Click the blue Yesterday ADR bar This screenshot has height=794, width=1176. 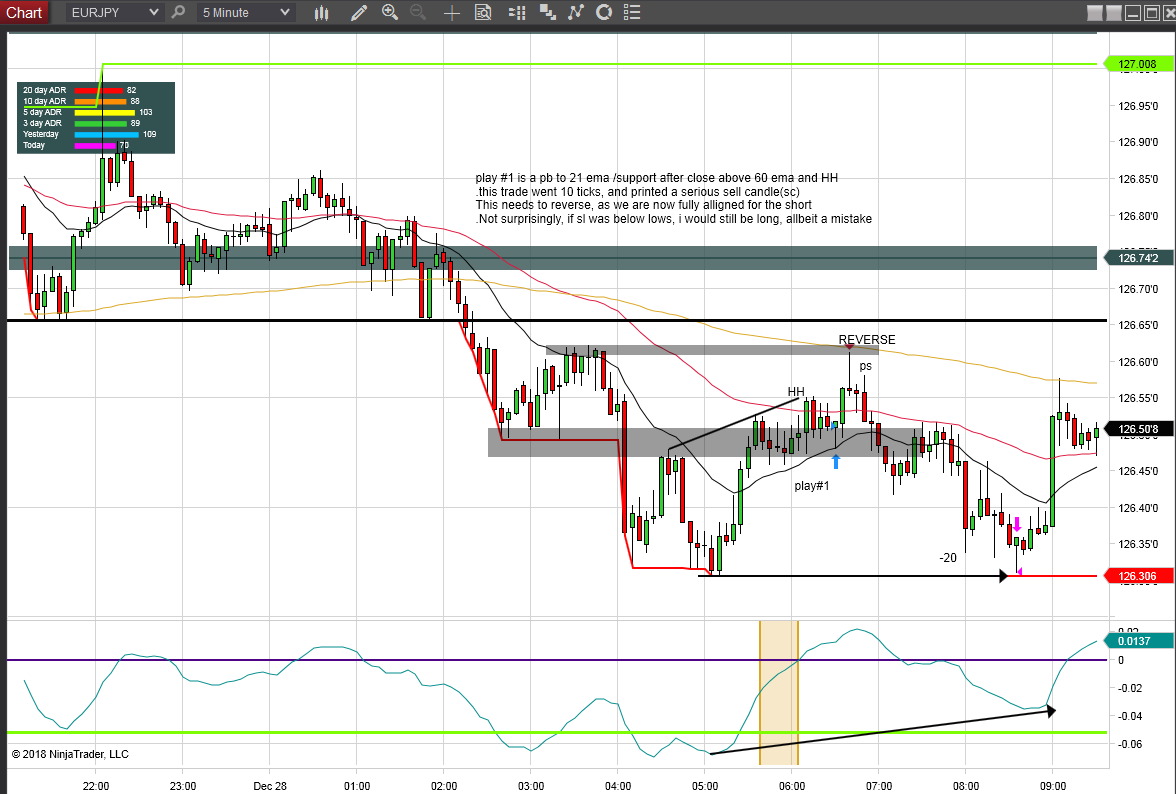tap(106, 134)
